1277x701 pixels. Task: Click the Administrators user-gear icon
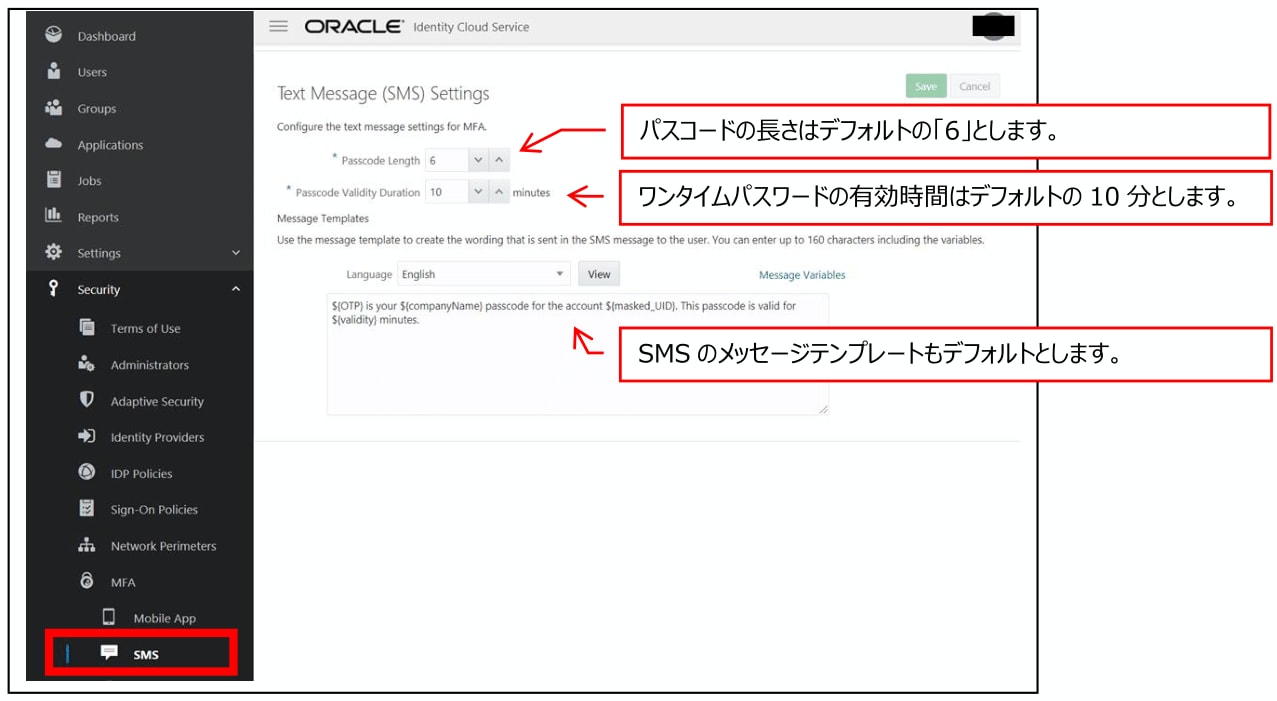tap(87, 364)
